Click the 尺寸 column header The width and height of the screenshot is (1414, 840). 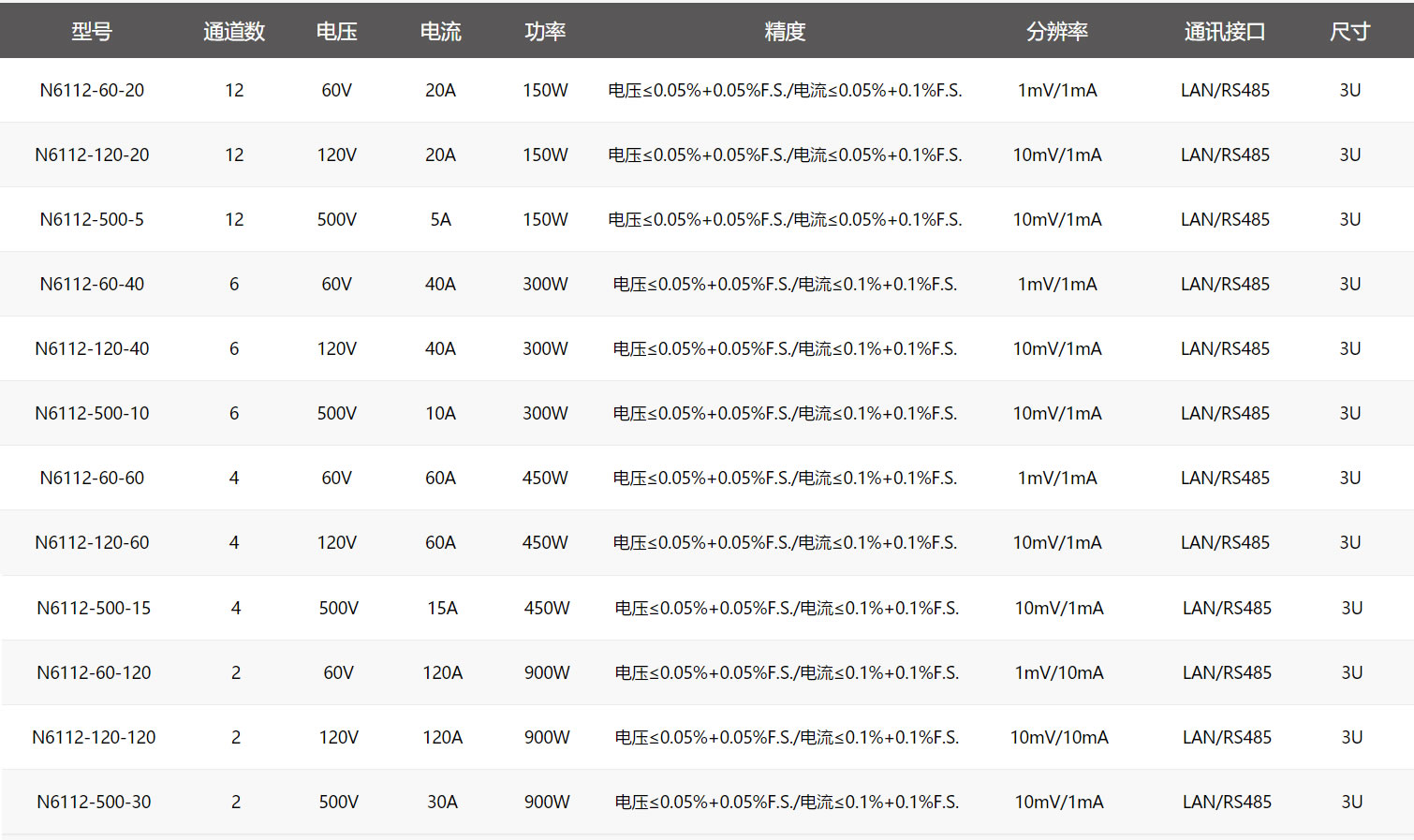click(x=1349, y=32)
